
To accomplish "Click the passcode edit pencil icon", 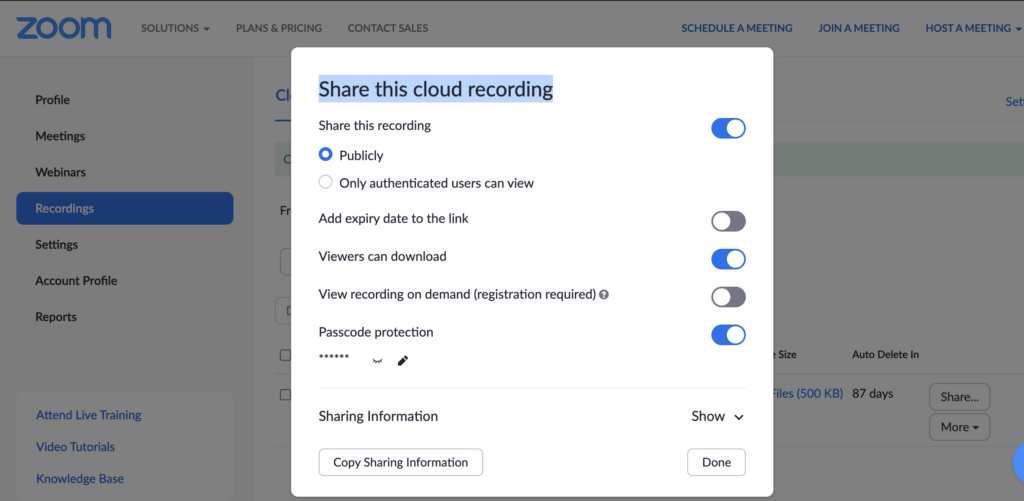I will click(x=403, y=361).
